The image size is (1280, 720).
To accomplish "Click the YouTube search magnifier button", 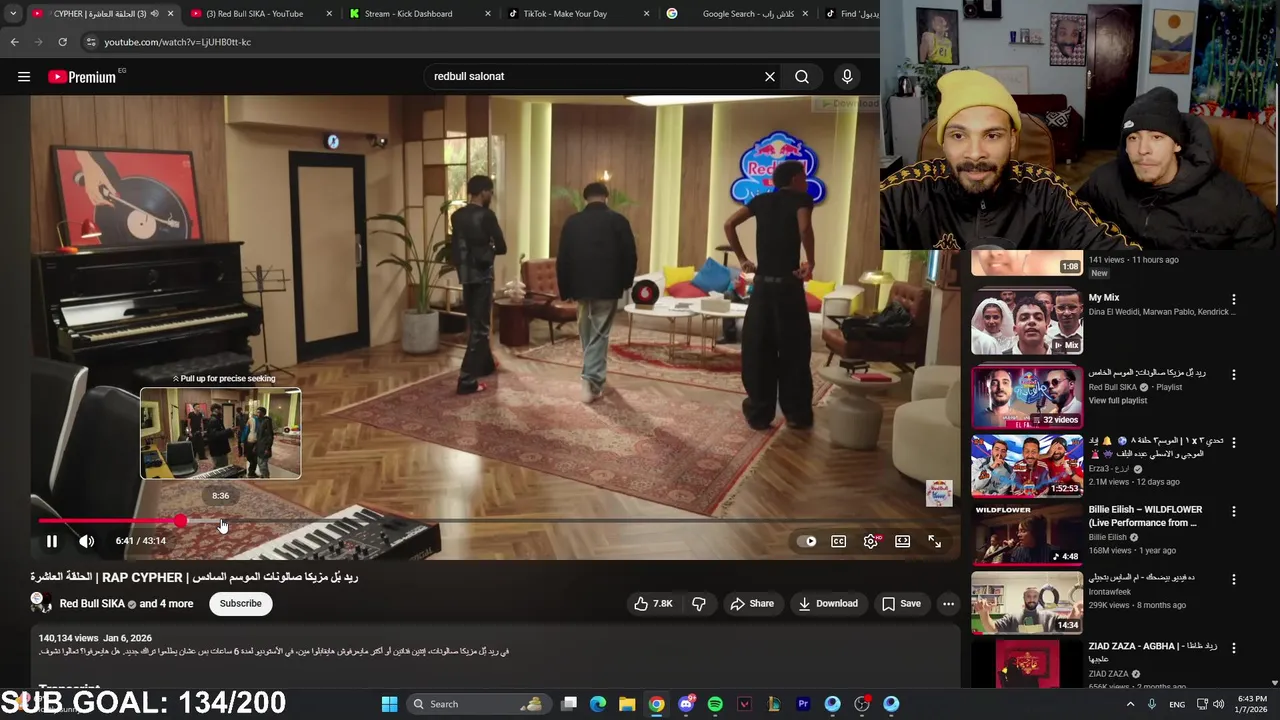I will click(802, 77).
